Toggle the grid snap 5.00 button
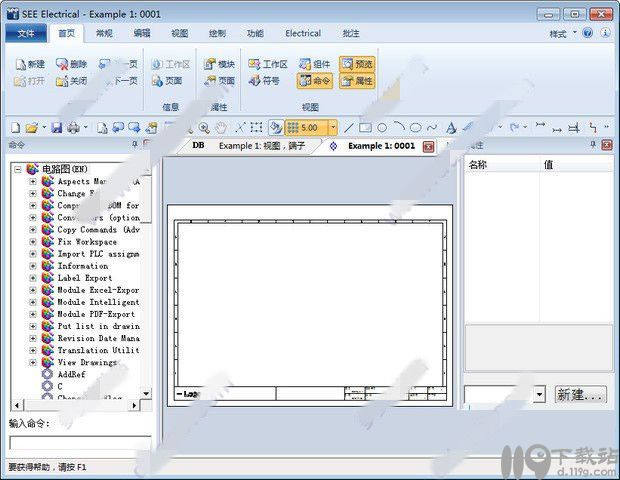The height and width of the screenshot is (480, 620). 306,127
